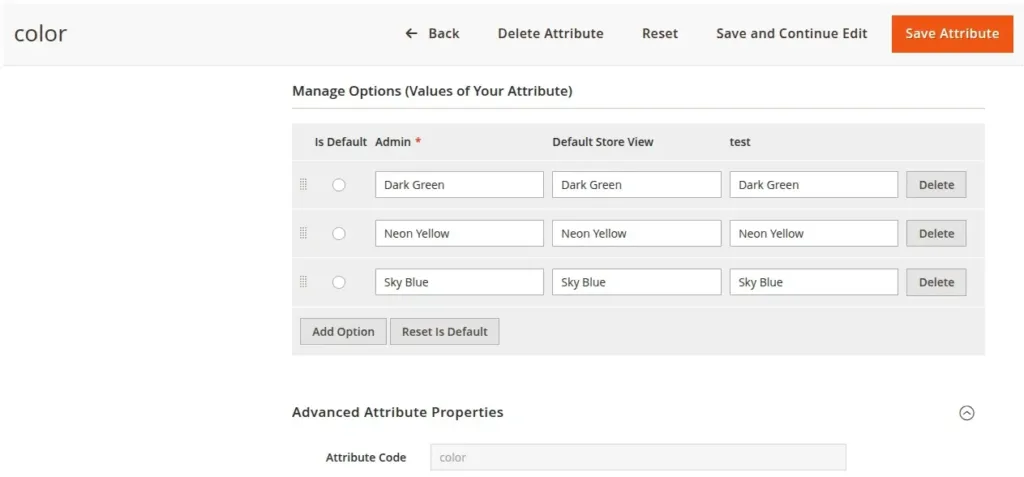
Task: Delete the Neon Yellow option
Action: (x=936, y=233)
